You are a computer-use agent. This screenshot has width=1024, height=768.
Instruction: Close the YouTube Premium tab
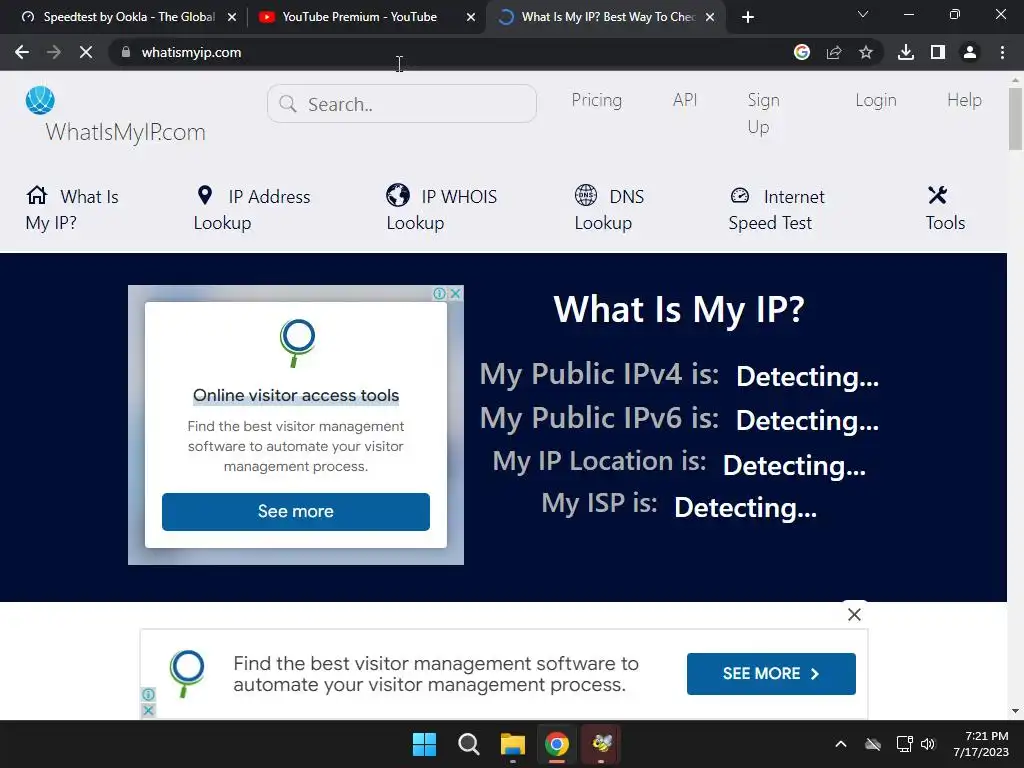click(x=471, y=17)
